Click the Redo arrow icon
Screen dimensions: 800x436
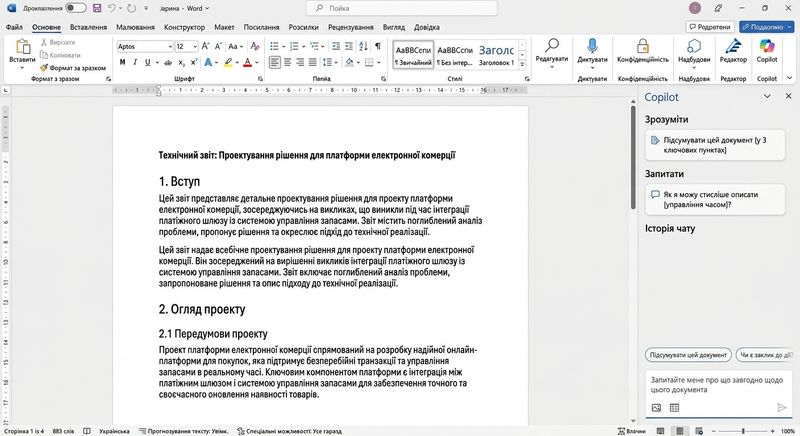(x=132, y=8)
